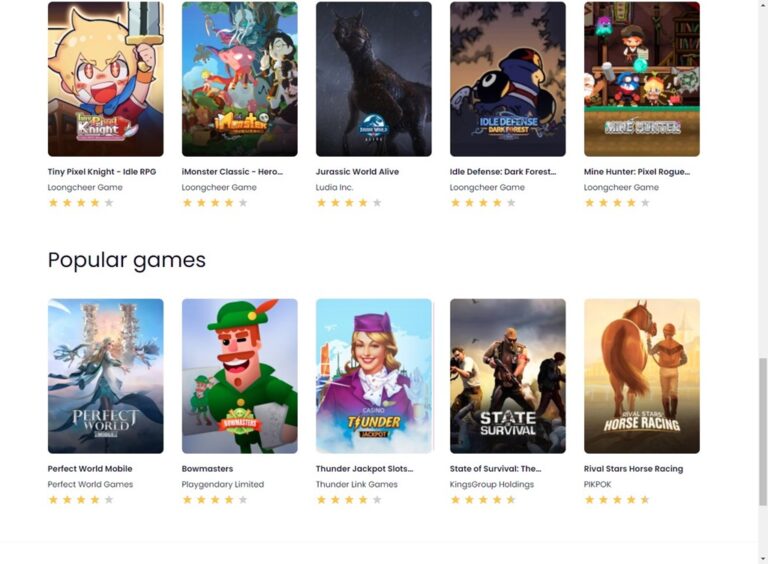Open the Bowmasters game thumbnail
Viewport: 768px width, 564px height.
tap(240, 376)
